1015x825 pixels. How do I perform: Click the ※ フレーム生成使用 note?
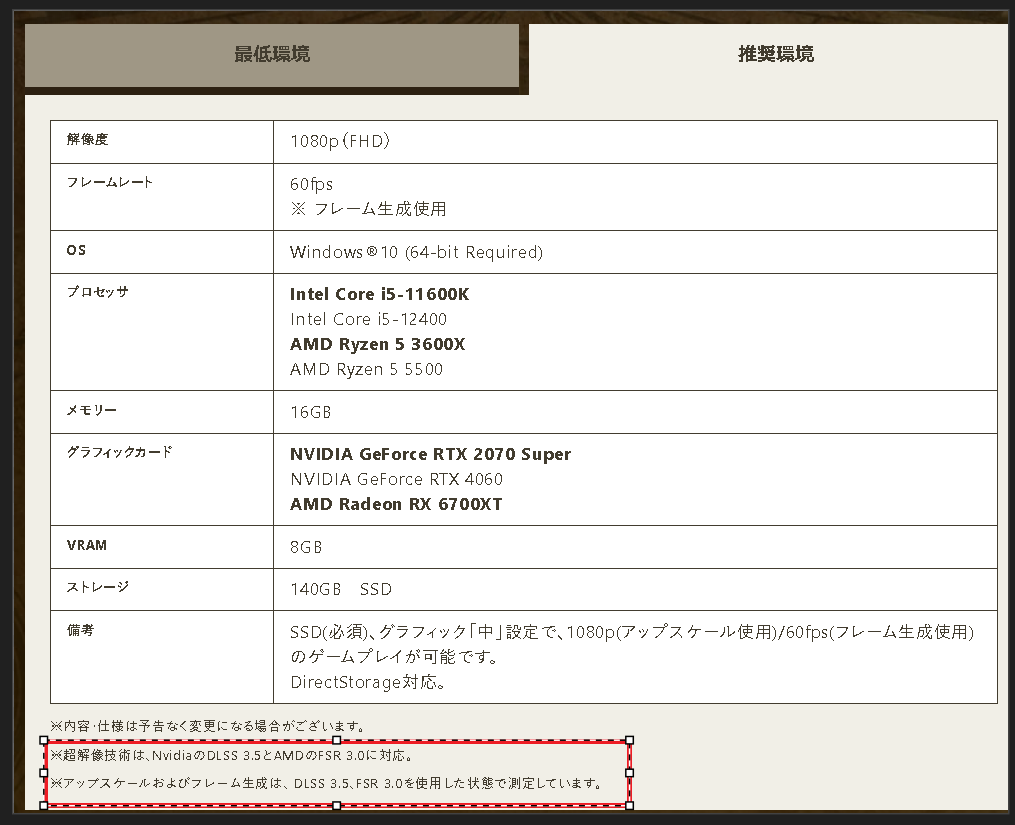pos(368,209)
